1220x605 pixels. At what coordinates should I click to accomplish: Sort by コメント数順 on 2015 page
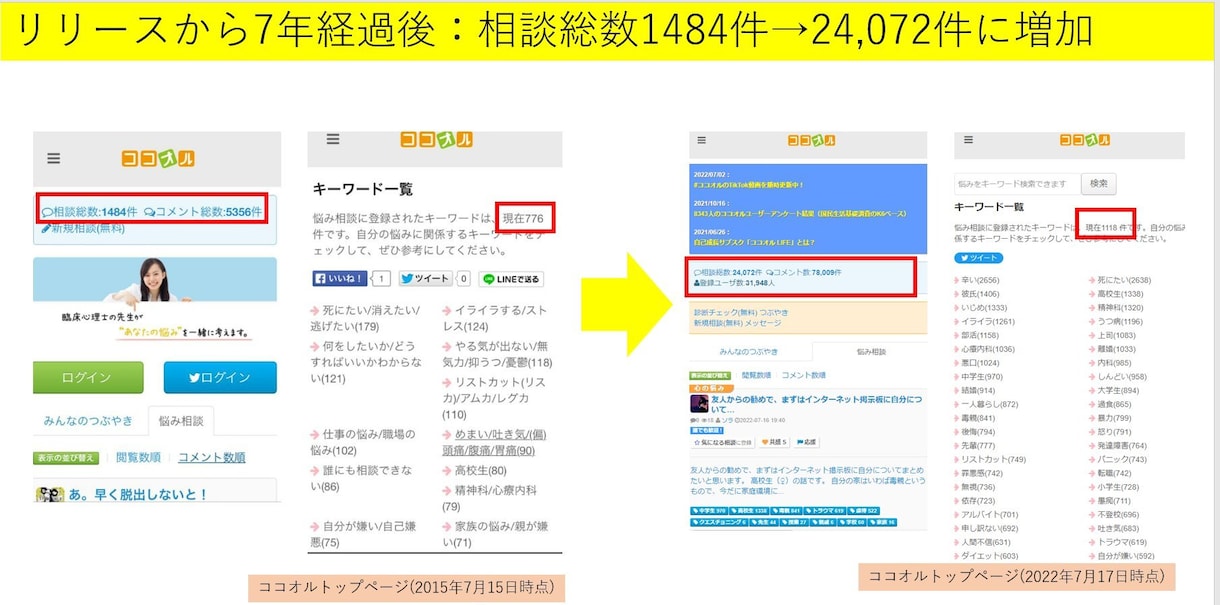(212, 457)
